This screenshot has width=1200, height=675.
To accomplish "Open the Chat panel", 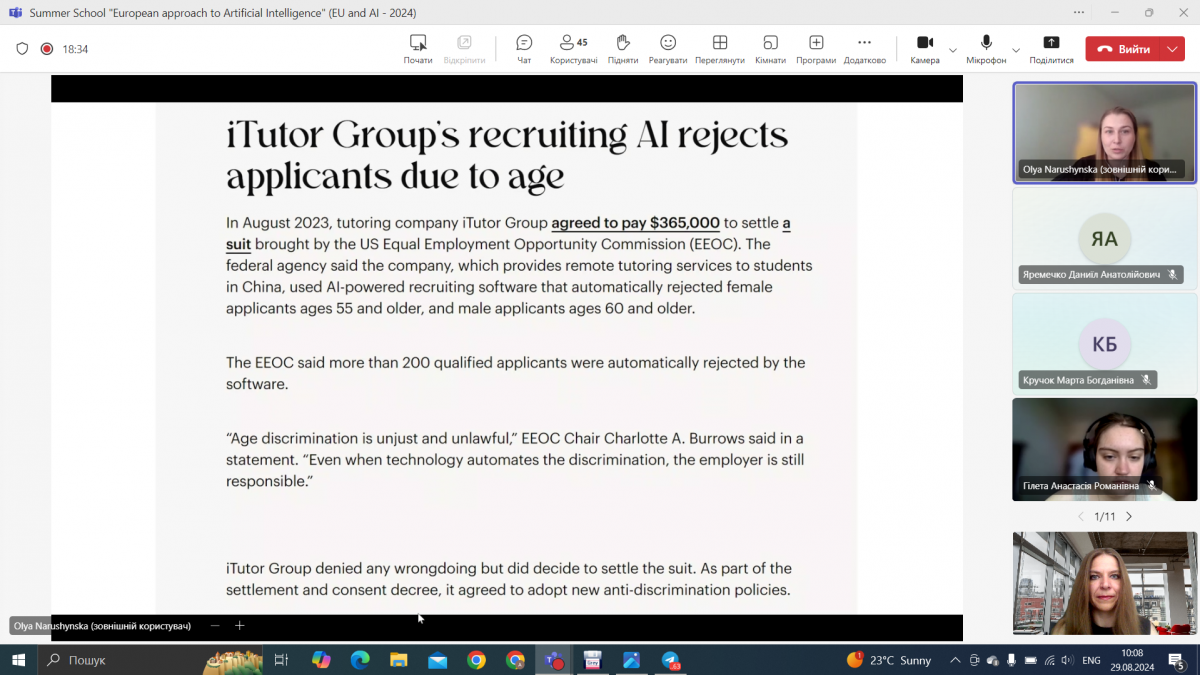I will click(x=524, y=48).
